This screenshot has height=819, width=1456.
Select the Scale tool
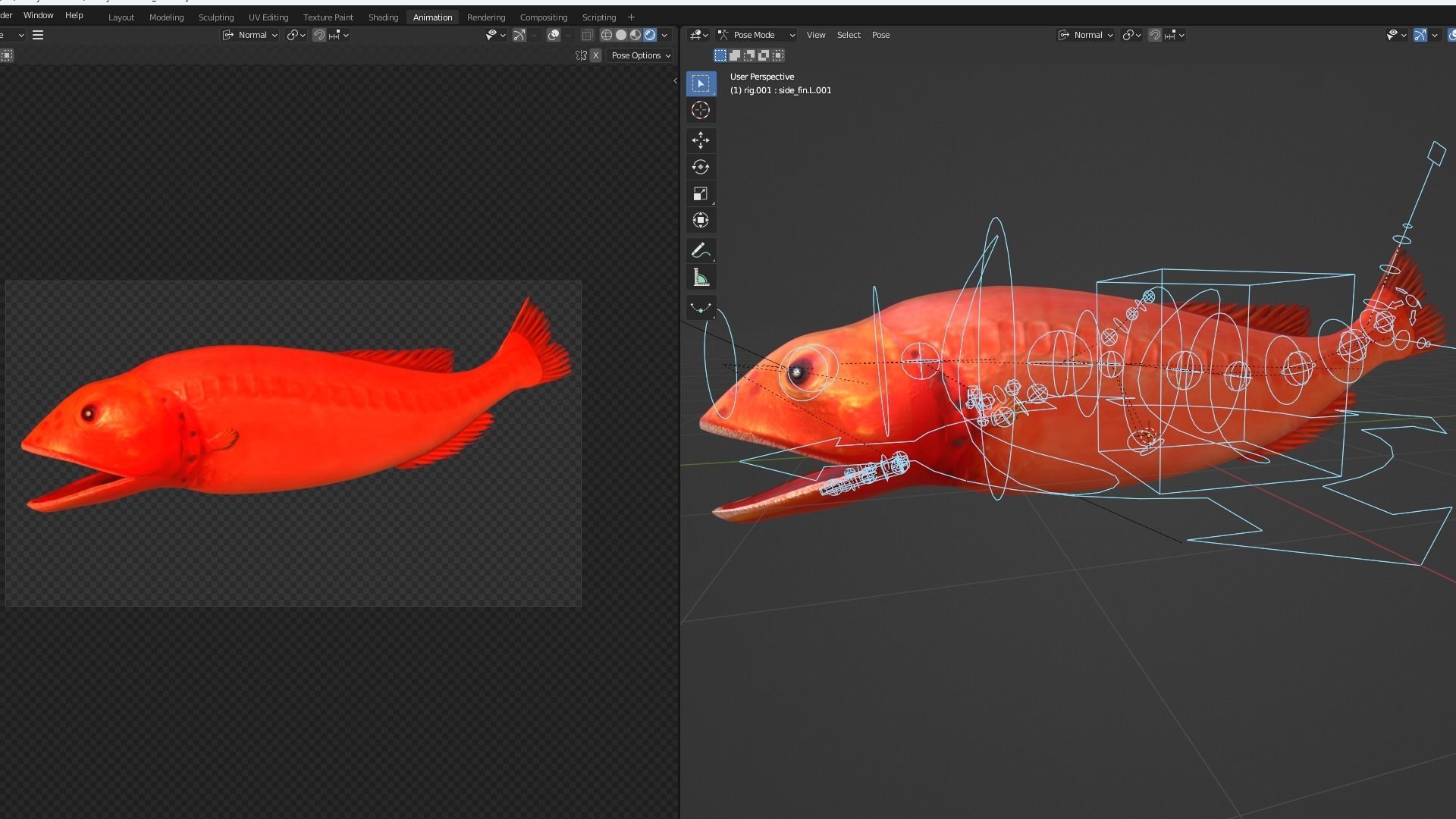pyautogui.click(x=701, y=193)
